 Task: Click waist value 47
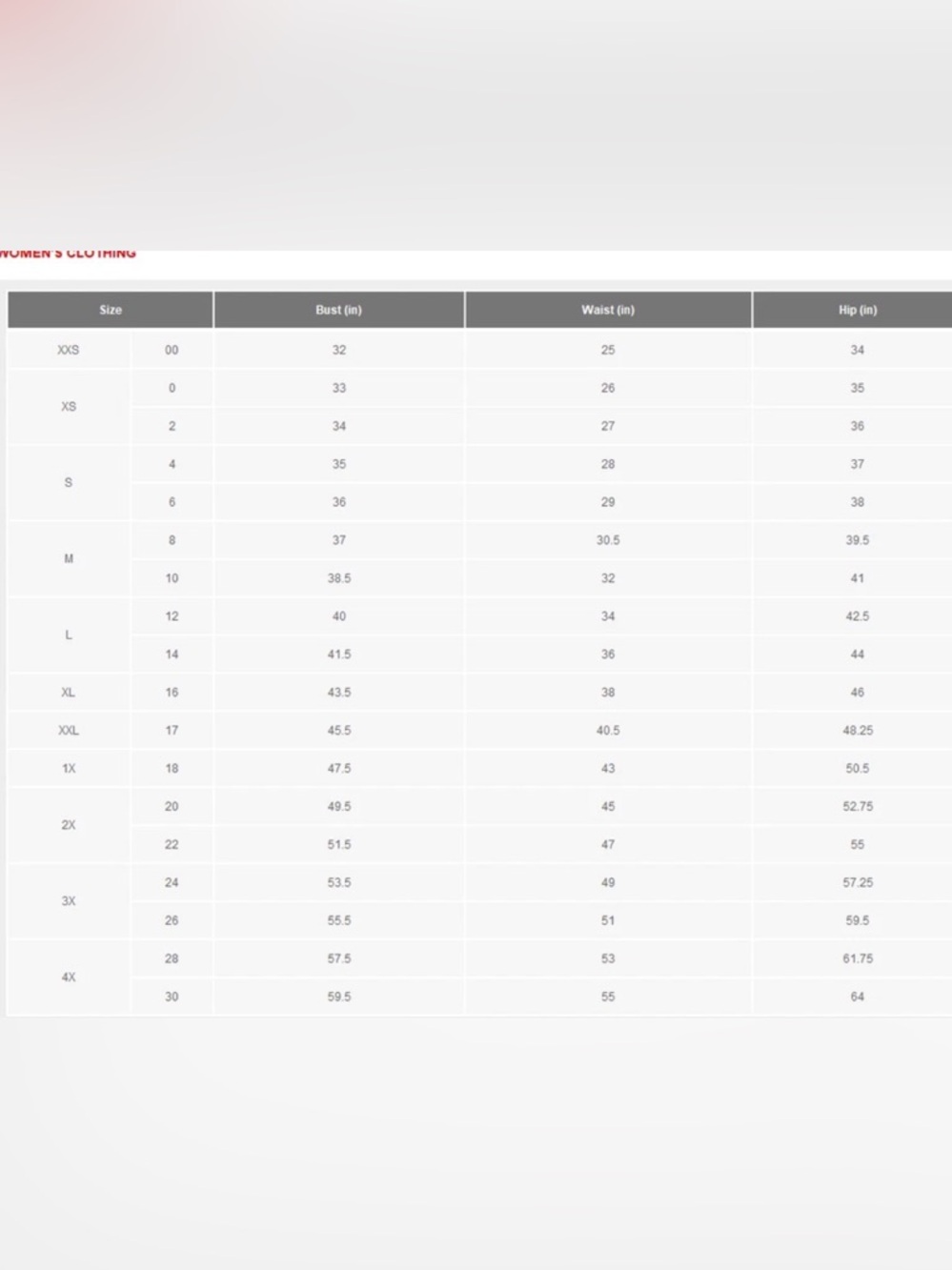(x=608, y=844)
